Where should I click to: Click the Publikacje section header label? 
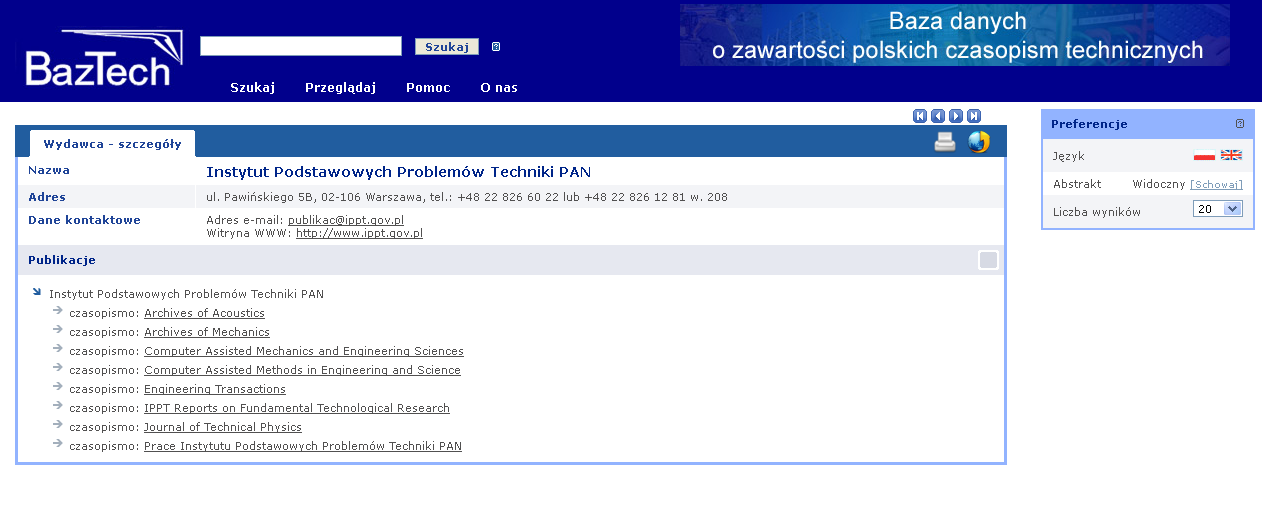click(x=62, y=260)
